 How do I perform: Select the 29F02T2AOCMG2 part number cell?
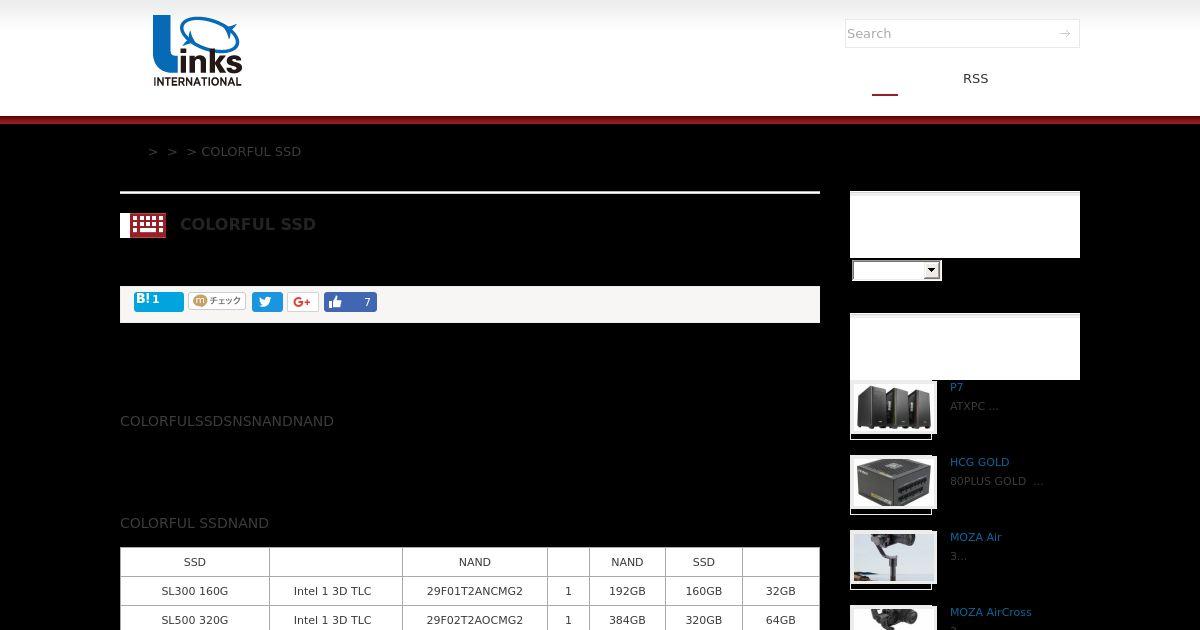(x=475, y=618)
